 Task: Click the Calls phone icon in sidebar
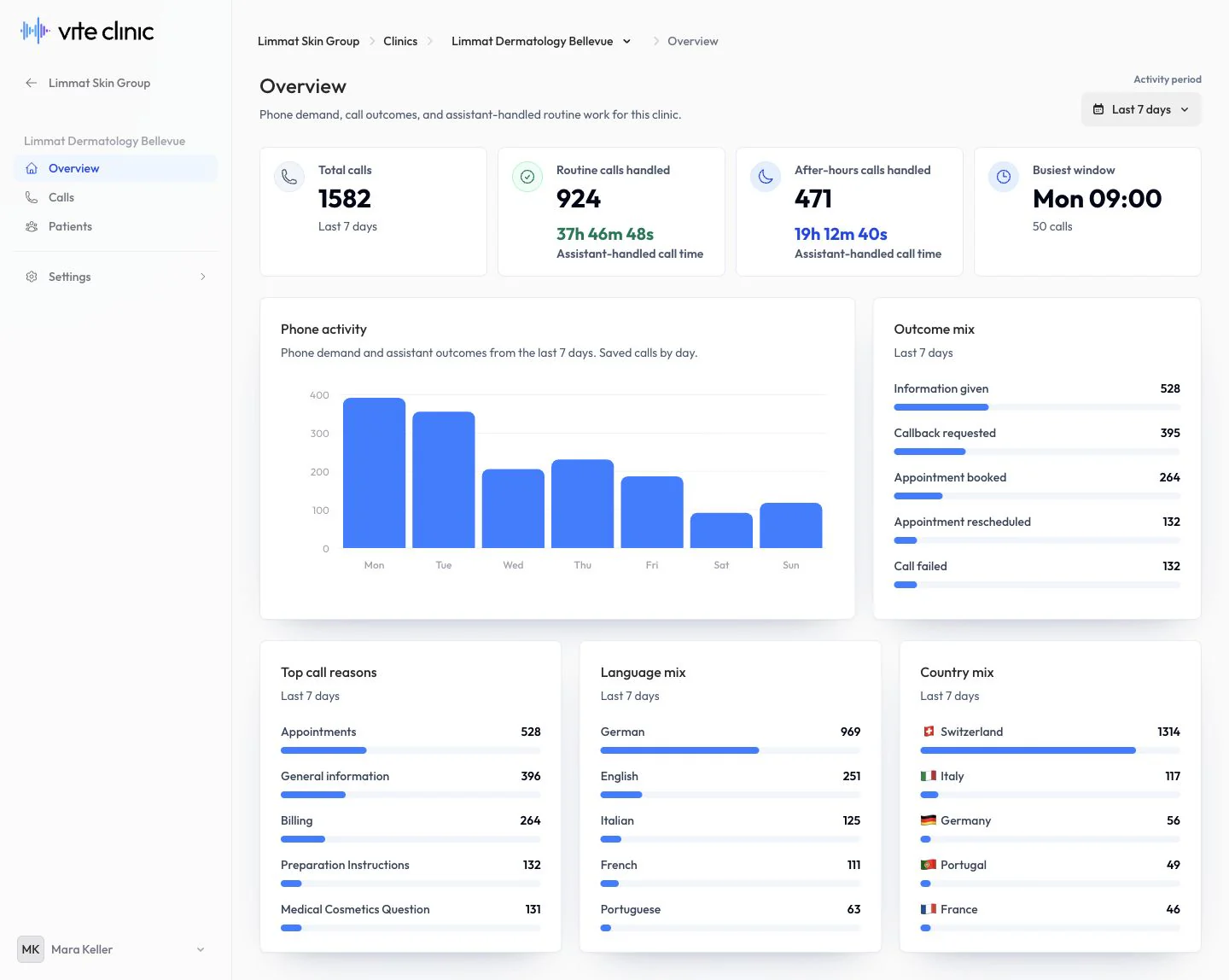[32, 197]
